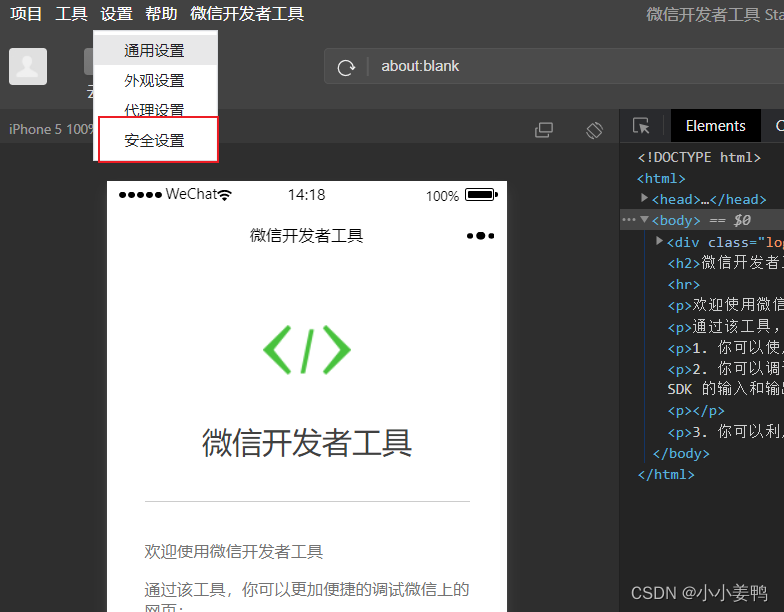Click the WeChat WiFi signal icon

225,195
